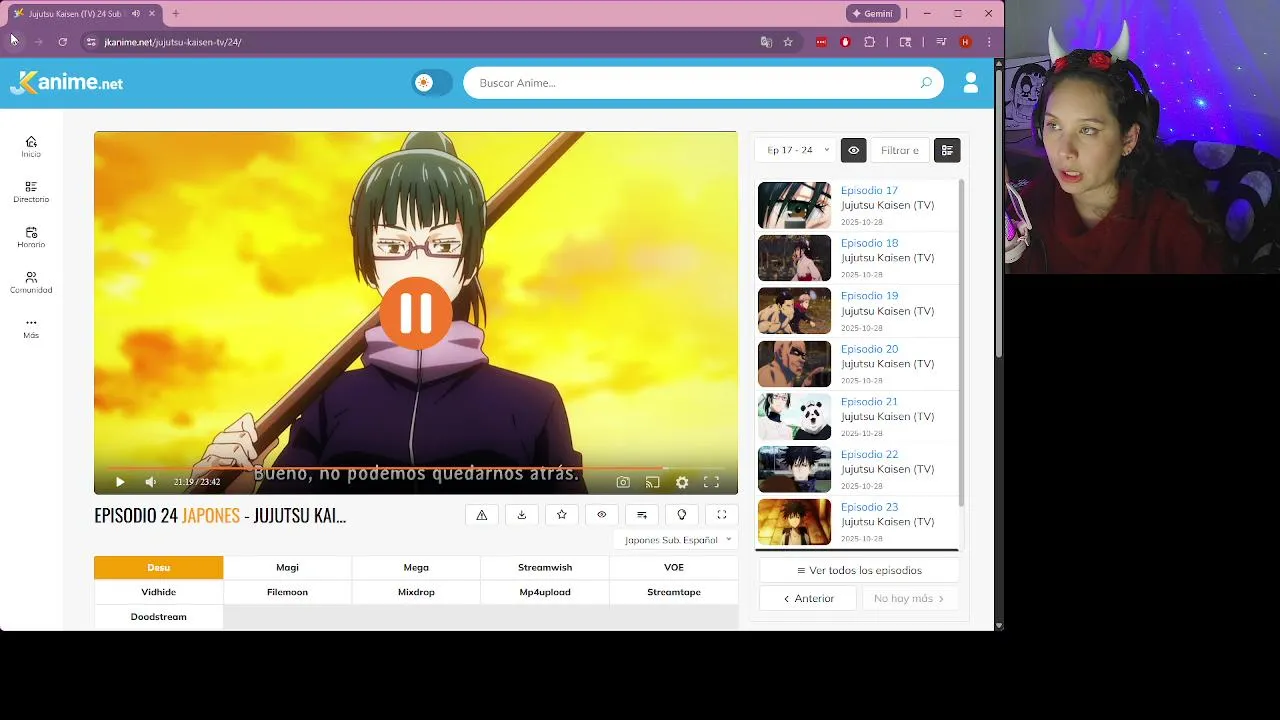
Task: Expand the player with the theater mode icon below video
Action: 722,515
